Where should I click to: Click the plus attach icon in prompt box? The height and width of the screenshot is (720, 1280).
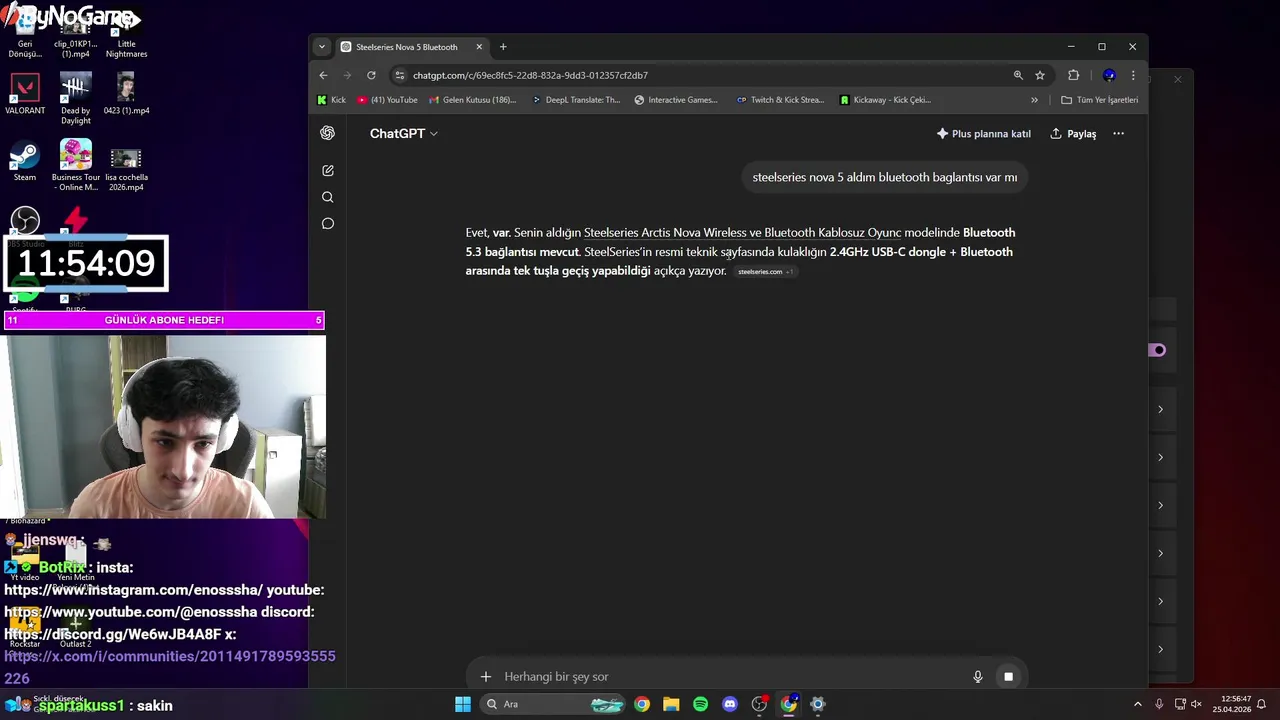pyautogui.click(x=486, y=677)
